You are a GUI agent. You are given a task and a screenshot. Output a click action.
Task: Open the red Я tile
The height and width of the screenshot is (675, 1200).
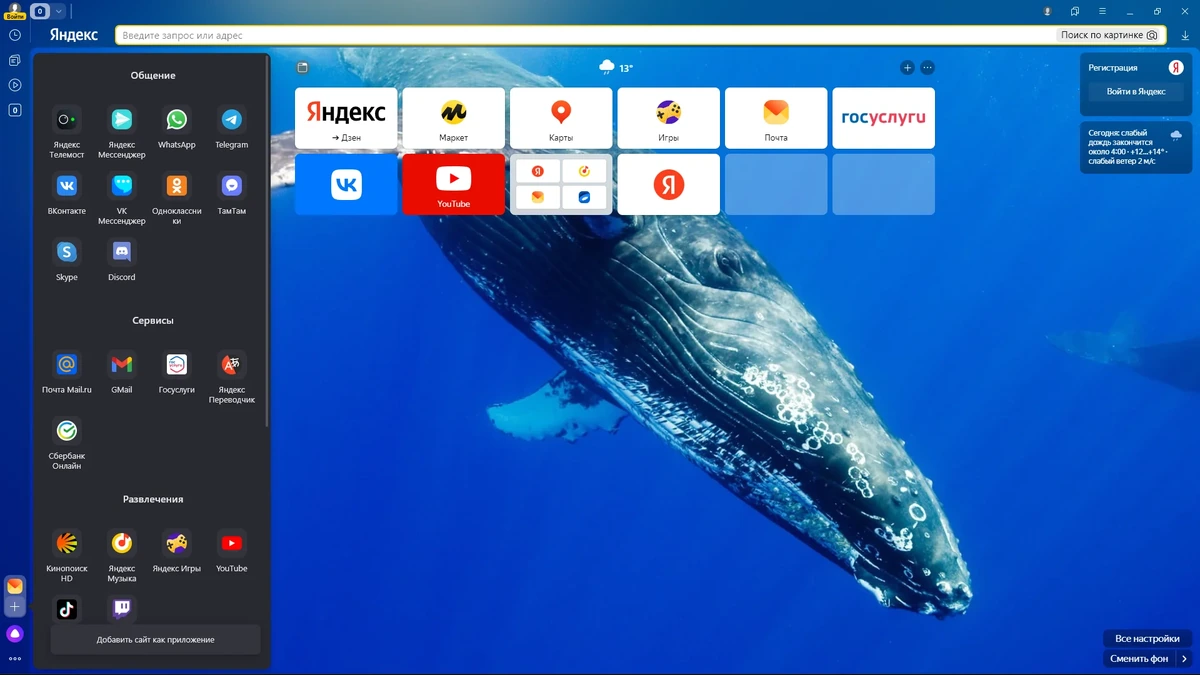coord(668,184)
